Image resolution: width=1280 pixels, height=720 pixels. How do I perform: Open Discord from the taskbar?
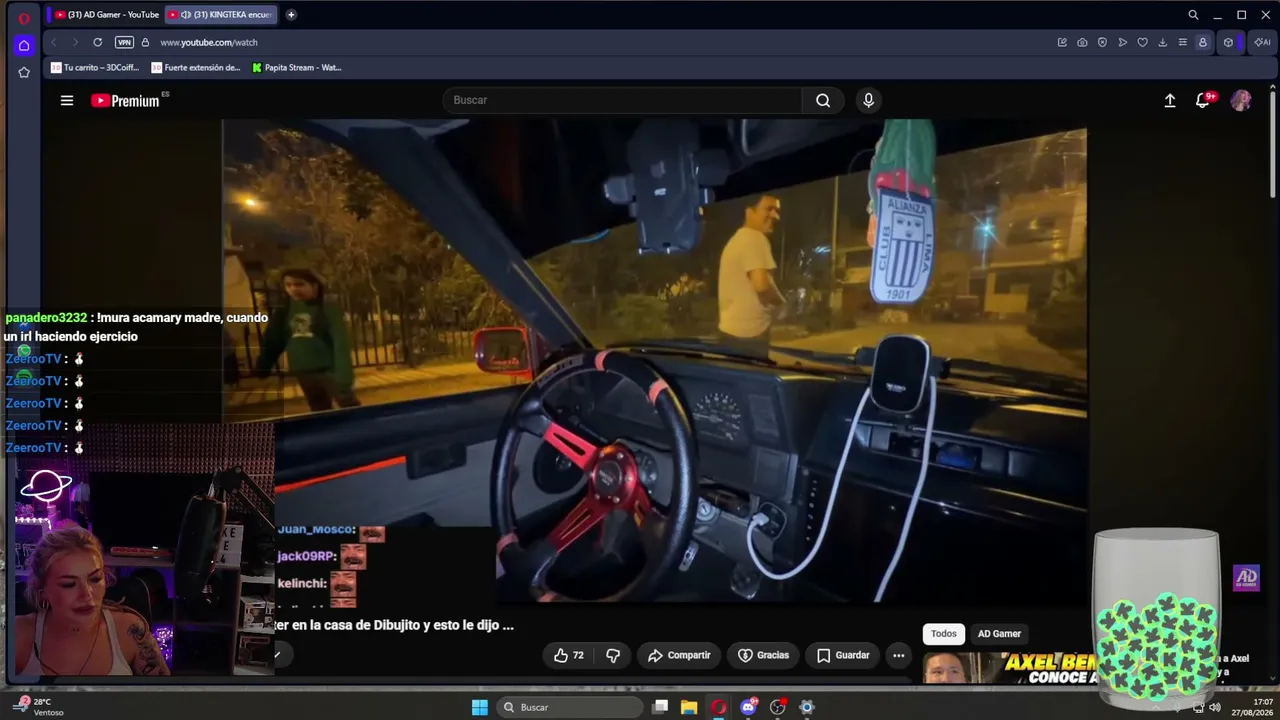pos(748,707)
